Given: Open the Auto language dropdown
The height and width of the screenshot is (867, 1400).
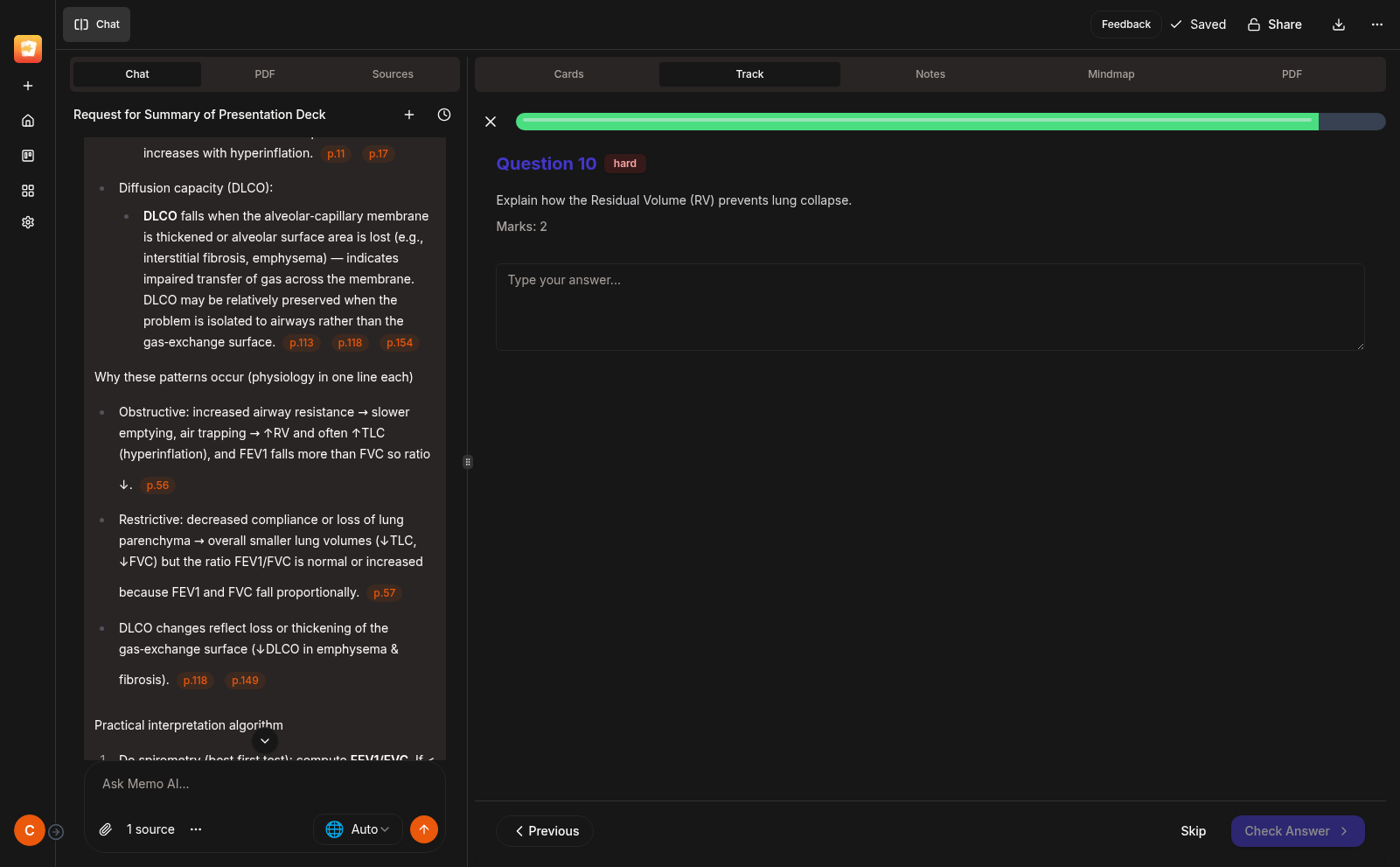Looking at the screenshot, I should click(x=358, y=829).
